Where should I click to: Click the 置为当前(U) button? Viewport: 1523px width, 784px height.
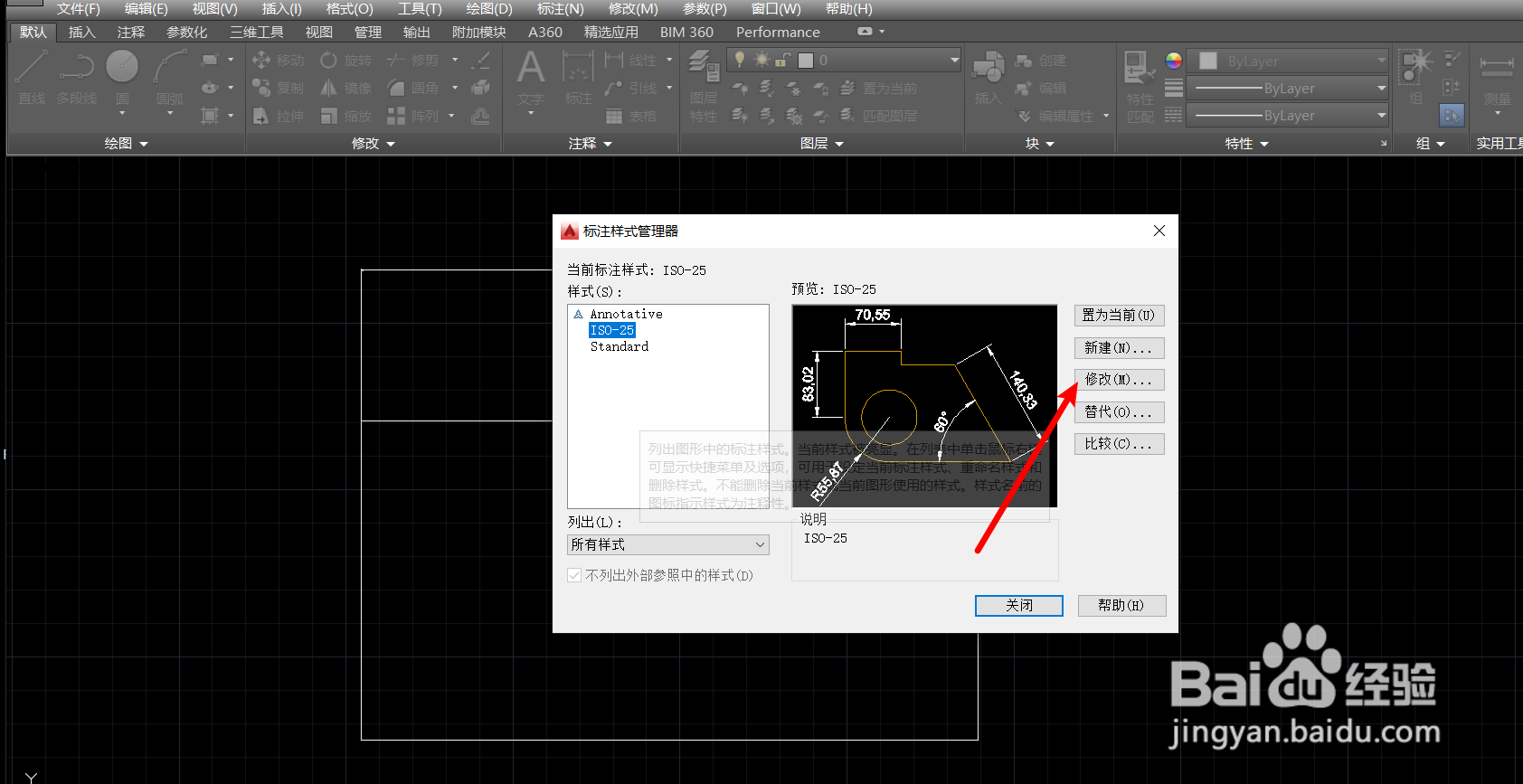[1119, 315]
